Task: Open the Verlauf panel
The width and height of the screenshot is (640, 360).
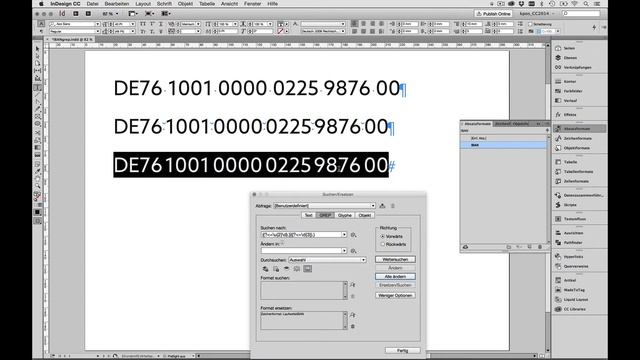Action: 570,100
